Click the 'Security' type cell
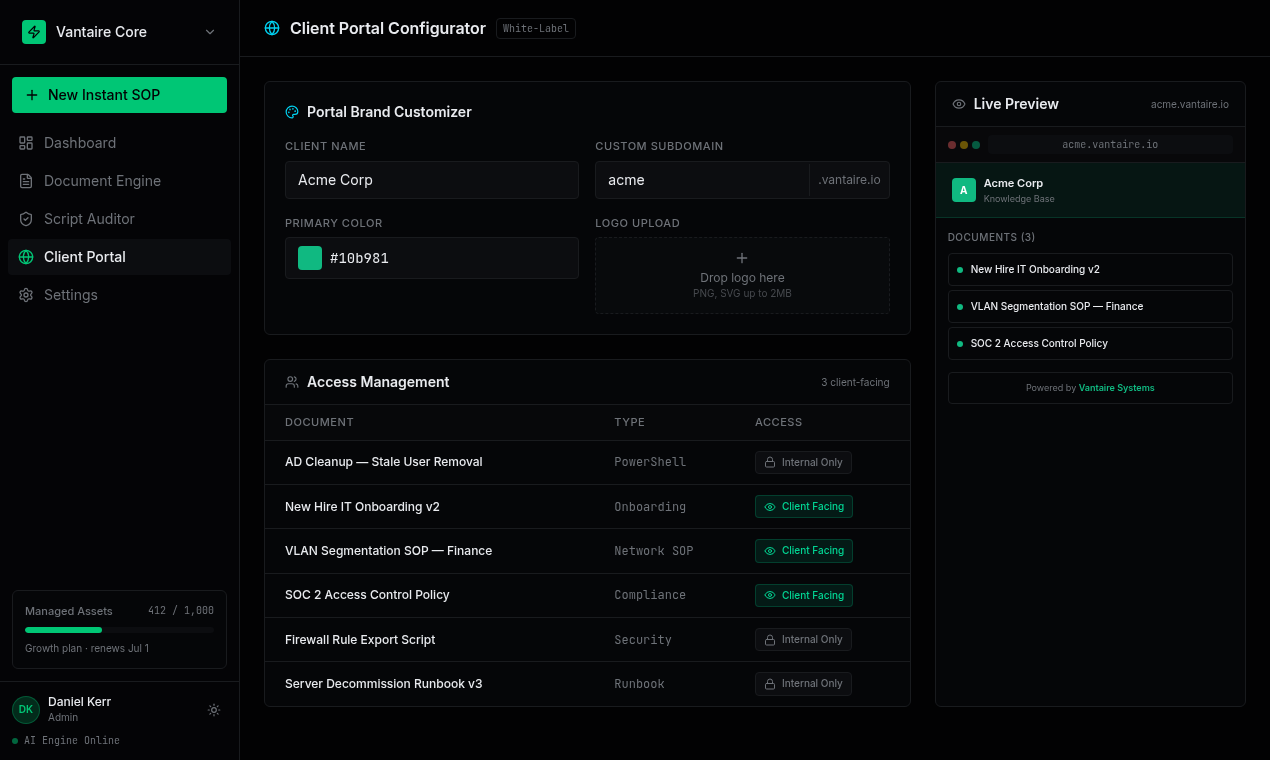The height and width of the screenshot is (760, 1270). tap(643, 640)
